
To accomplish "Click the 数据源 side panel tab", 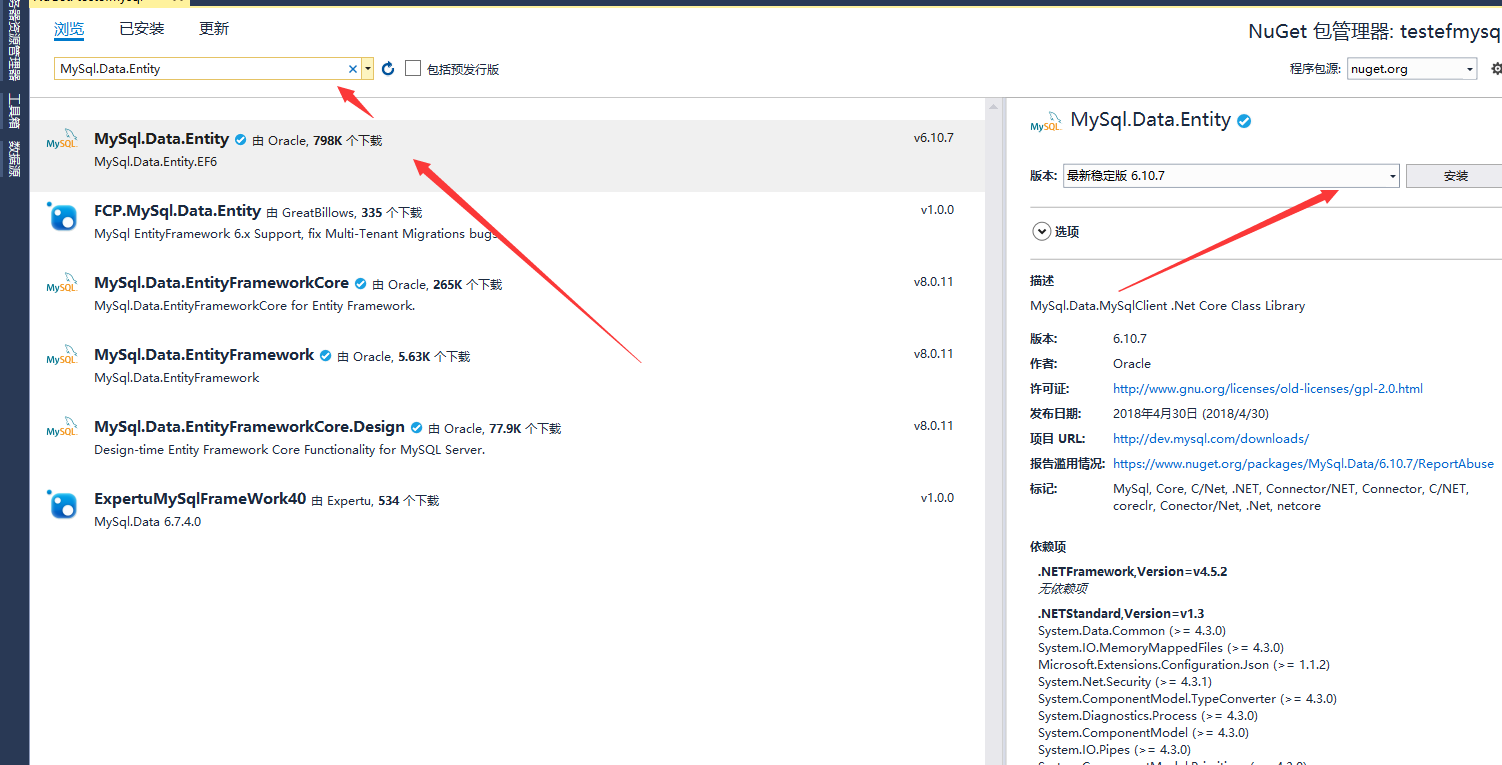I will [14, 158].
